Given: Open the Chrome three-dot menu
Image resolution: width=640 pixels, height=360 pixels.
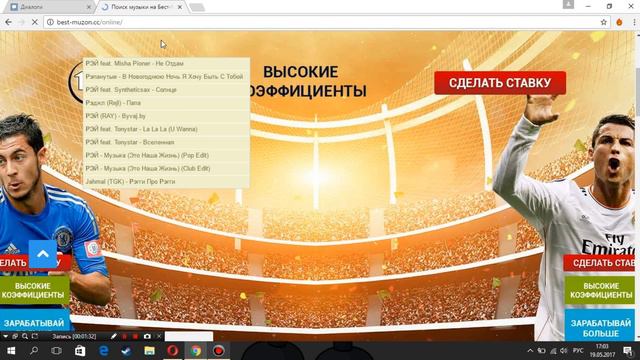Looking at the screenshot, I should [634, 22].
